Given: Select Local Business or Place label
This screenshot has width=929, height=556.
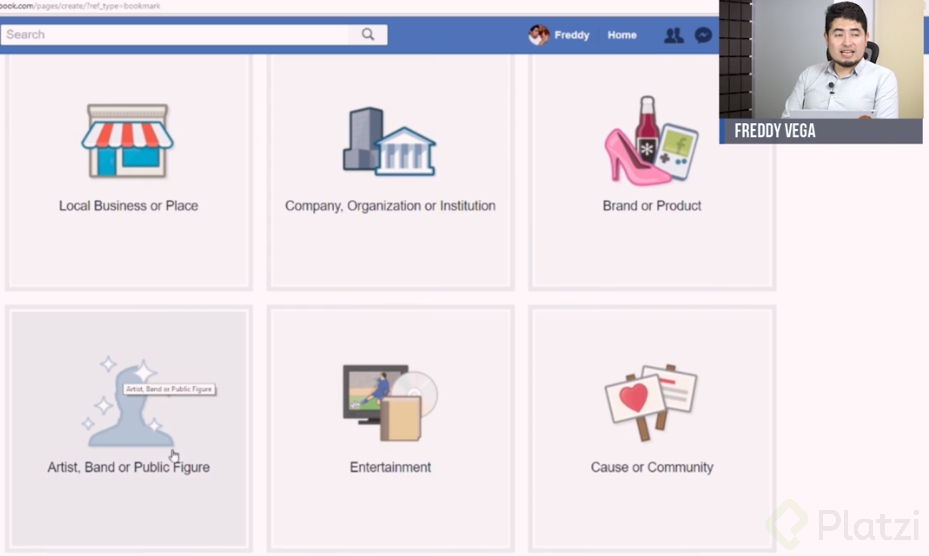Looking at the screenshot, I should coord(129,206).
